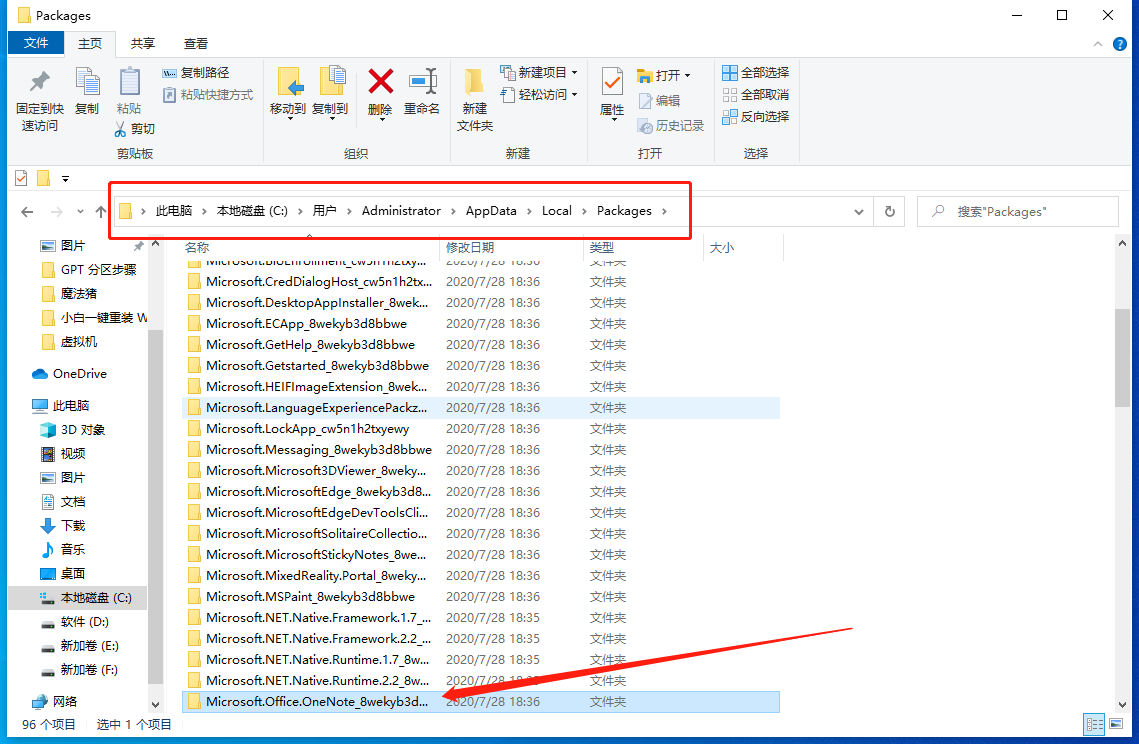Click Local in the address breadcrumb
The height and width of the screenshot is (744, 1139).
pos(556,211)
